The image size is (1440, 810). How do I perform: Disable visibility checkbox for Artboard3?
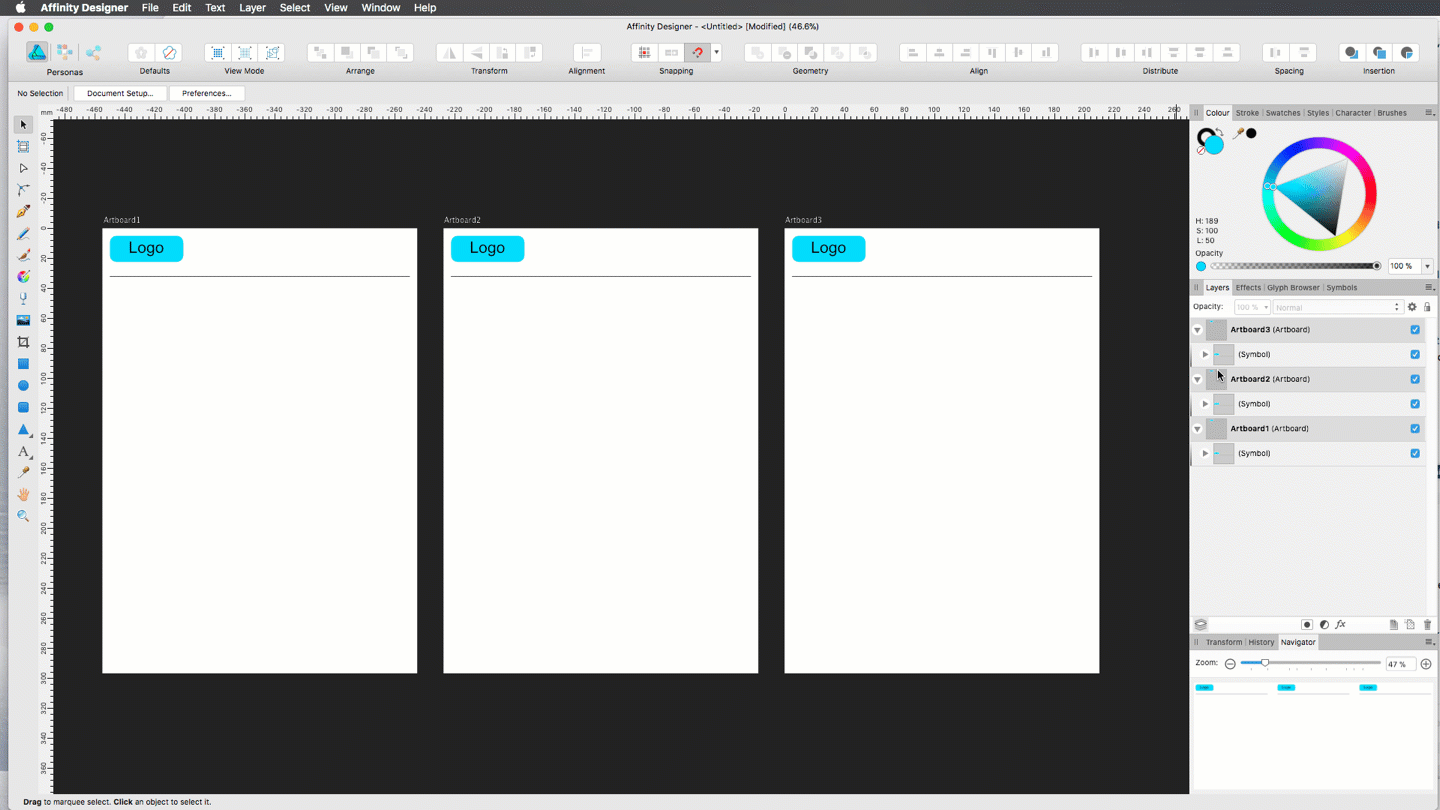coord(1415,328)
